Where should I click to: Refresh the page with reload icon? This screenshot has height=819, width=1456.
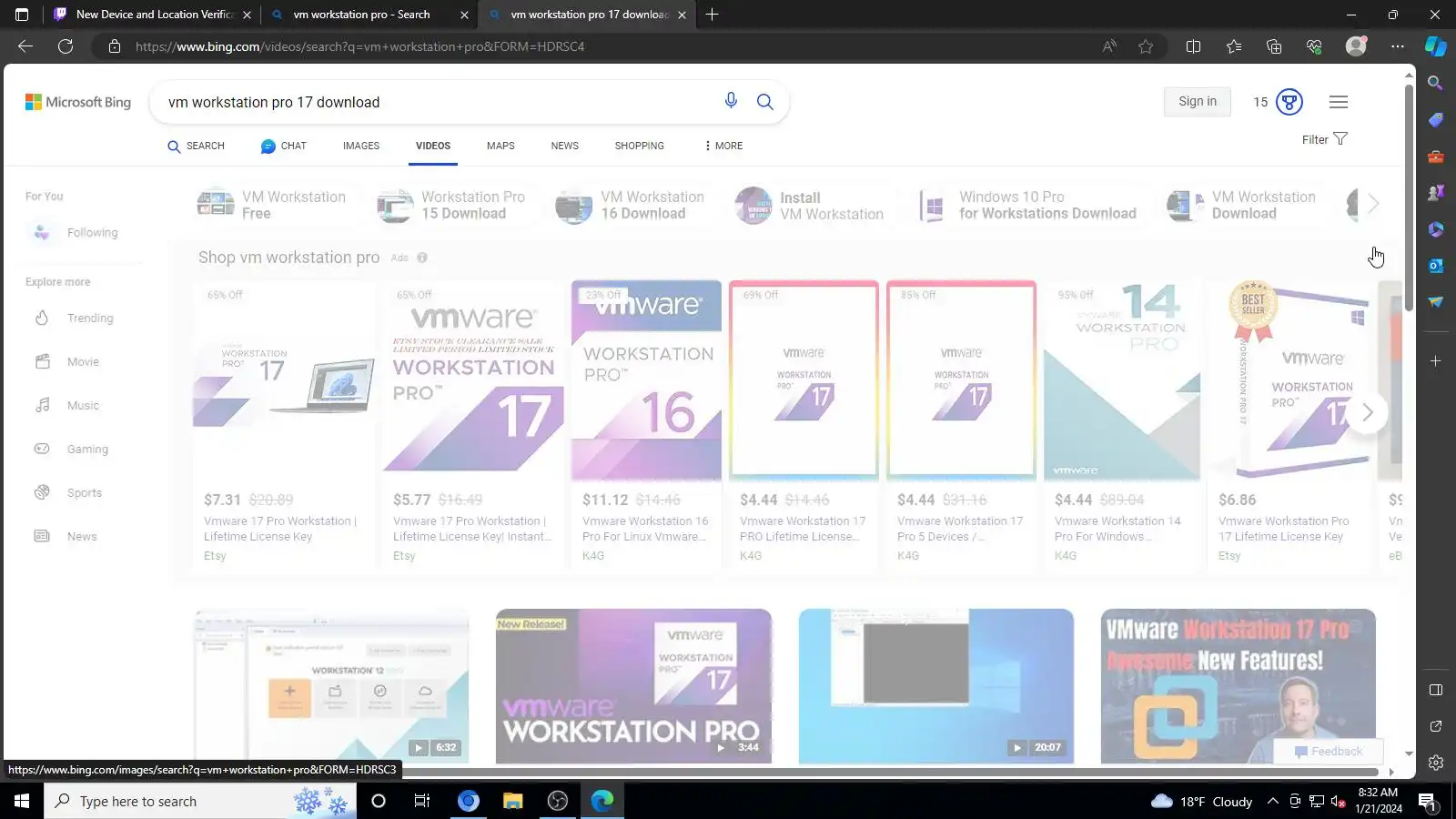[x=66, y=46]
